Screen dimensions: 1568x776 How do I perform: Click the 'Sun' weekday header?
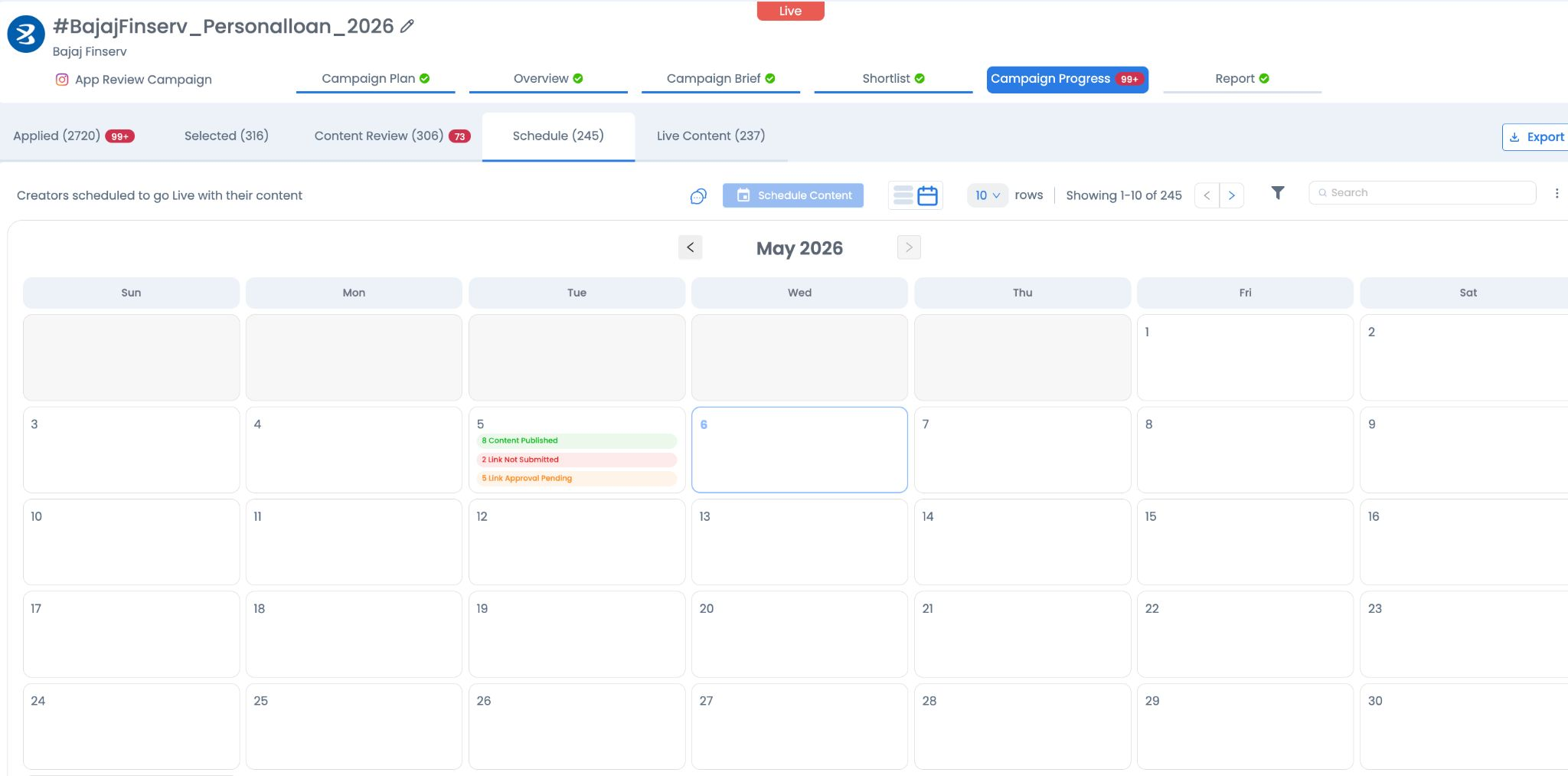click(131, 293)
